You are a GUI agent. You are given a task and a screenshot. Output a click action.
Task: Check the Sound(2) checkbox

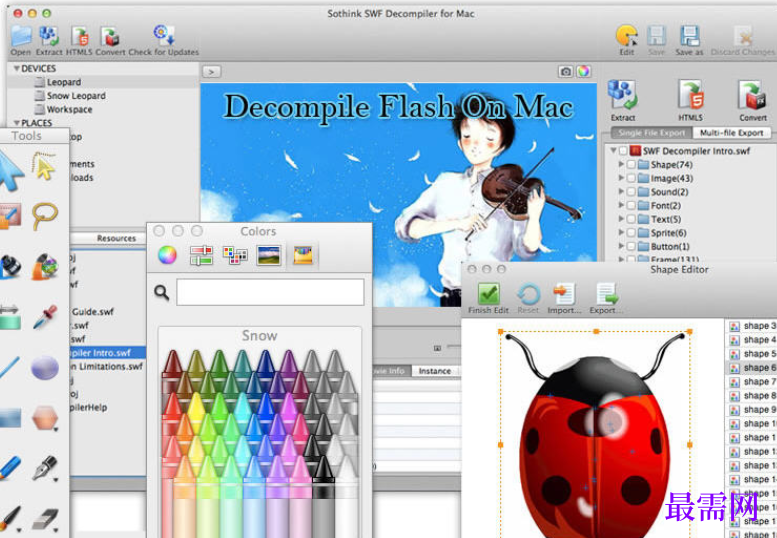[x=631, y=192]
